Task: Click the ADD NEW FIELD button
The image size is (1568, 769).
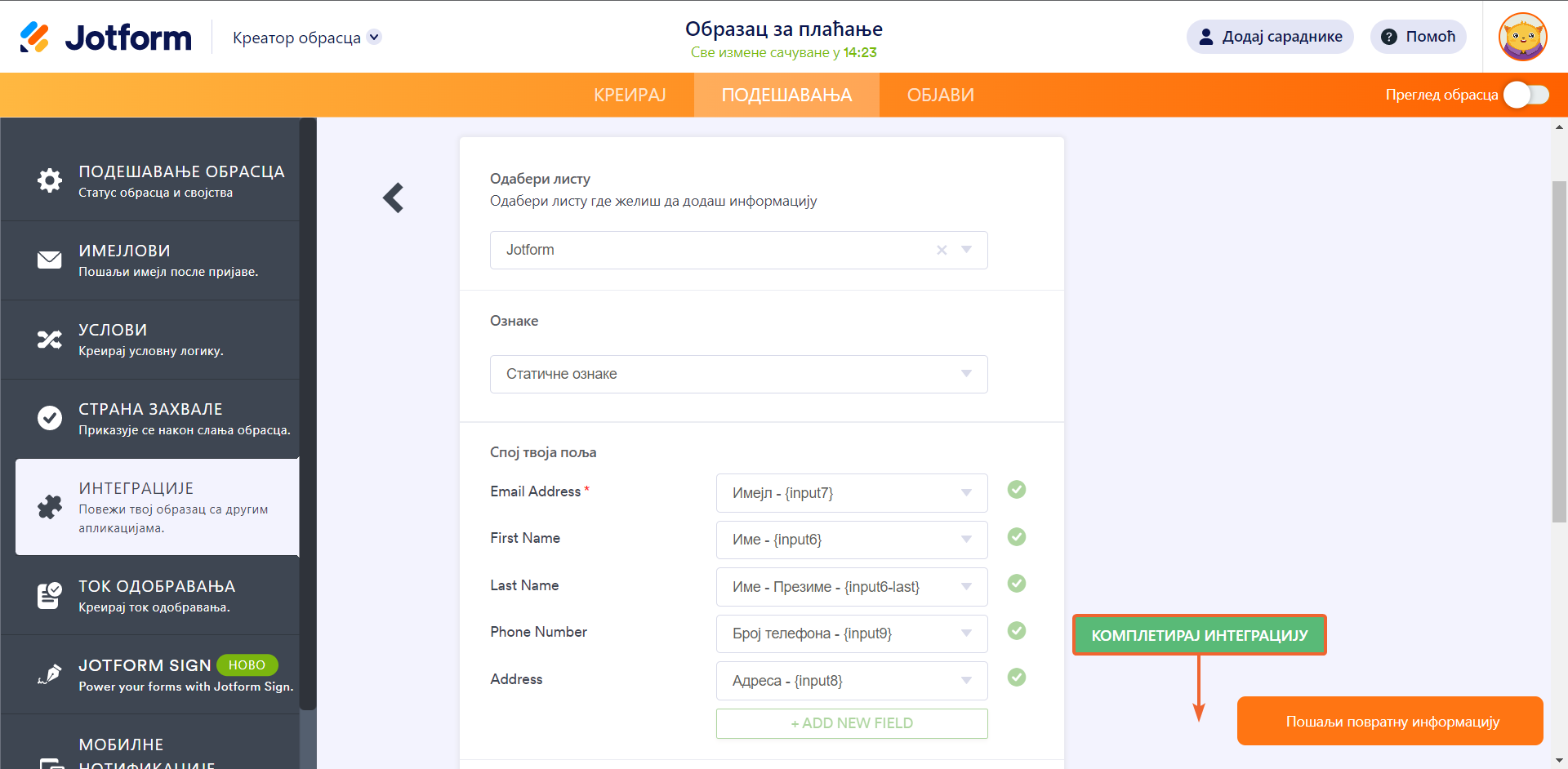Action: [851, 723]
